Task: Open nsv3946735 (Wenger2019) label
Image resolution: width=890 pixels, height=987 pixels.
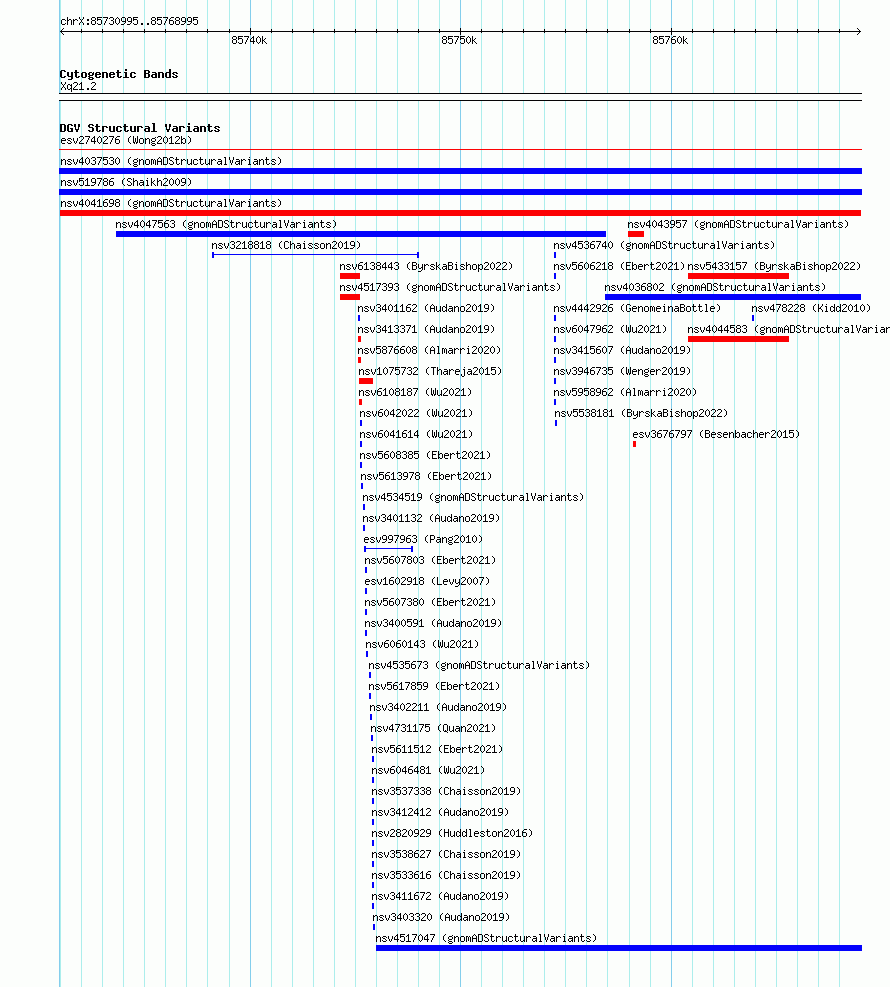Action: (622, 371)
